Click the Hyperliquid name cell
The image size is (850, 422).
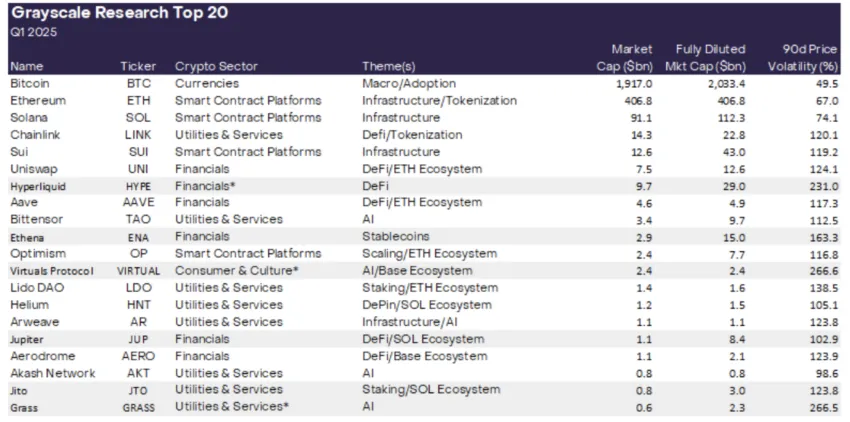pos(38,186)
